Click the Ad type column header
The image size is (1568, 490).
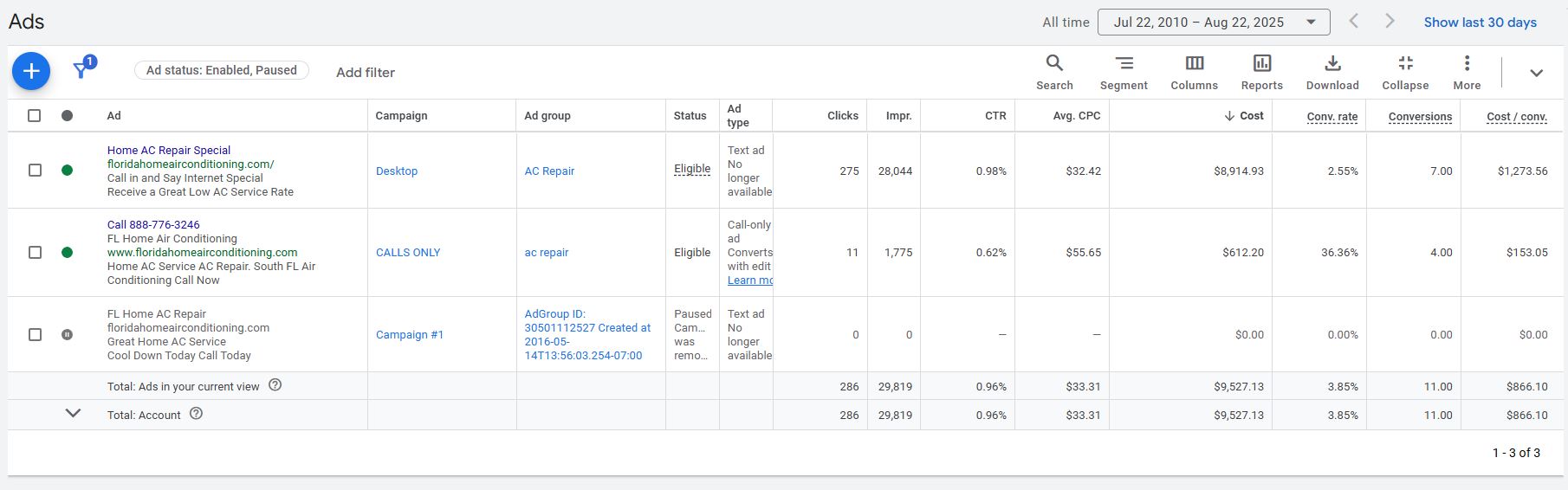point(738,116)
